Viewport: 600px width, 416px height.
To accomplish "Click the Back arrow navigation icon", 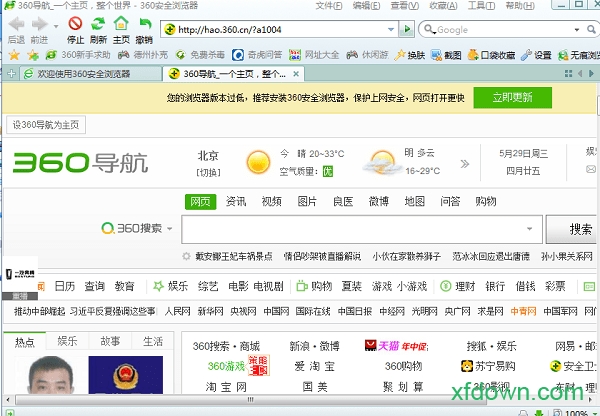I will (14, 24).
